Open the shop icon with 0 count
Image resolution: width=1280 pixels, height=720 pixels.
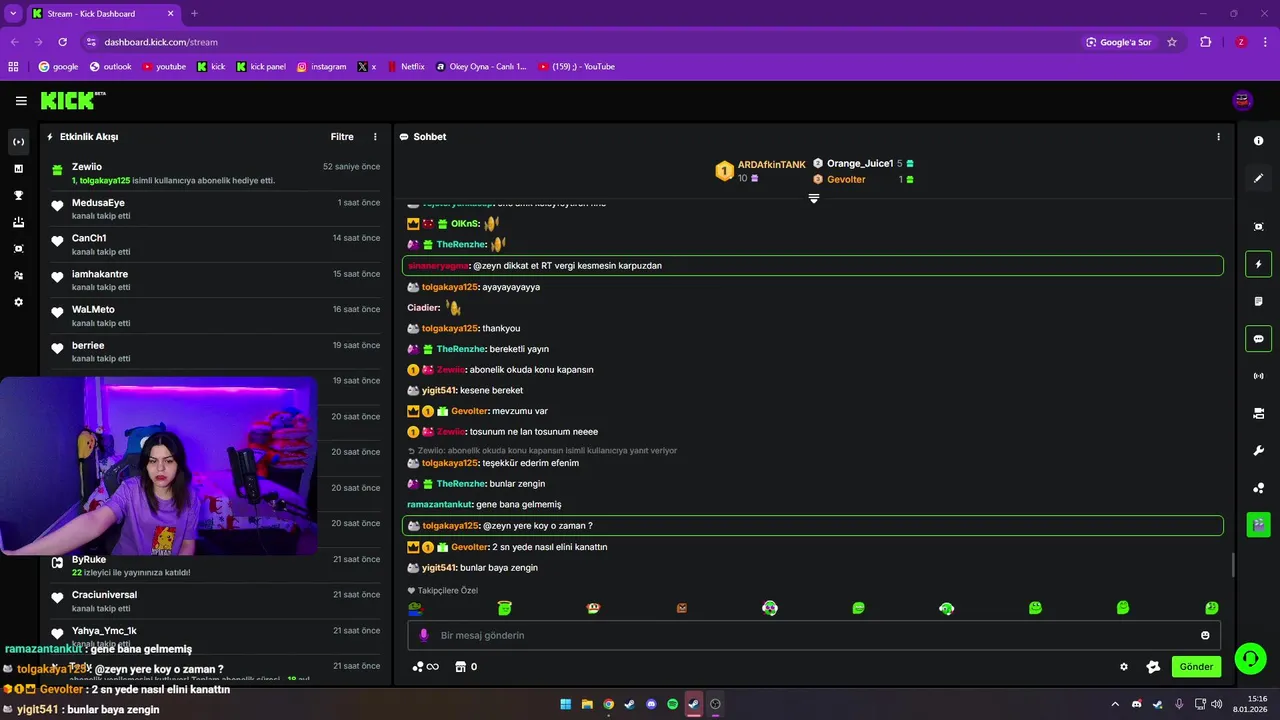click(x=465, y=667)
